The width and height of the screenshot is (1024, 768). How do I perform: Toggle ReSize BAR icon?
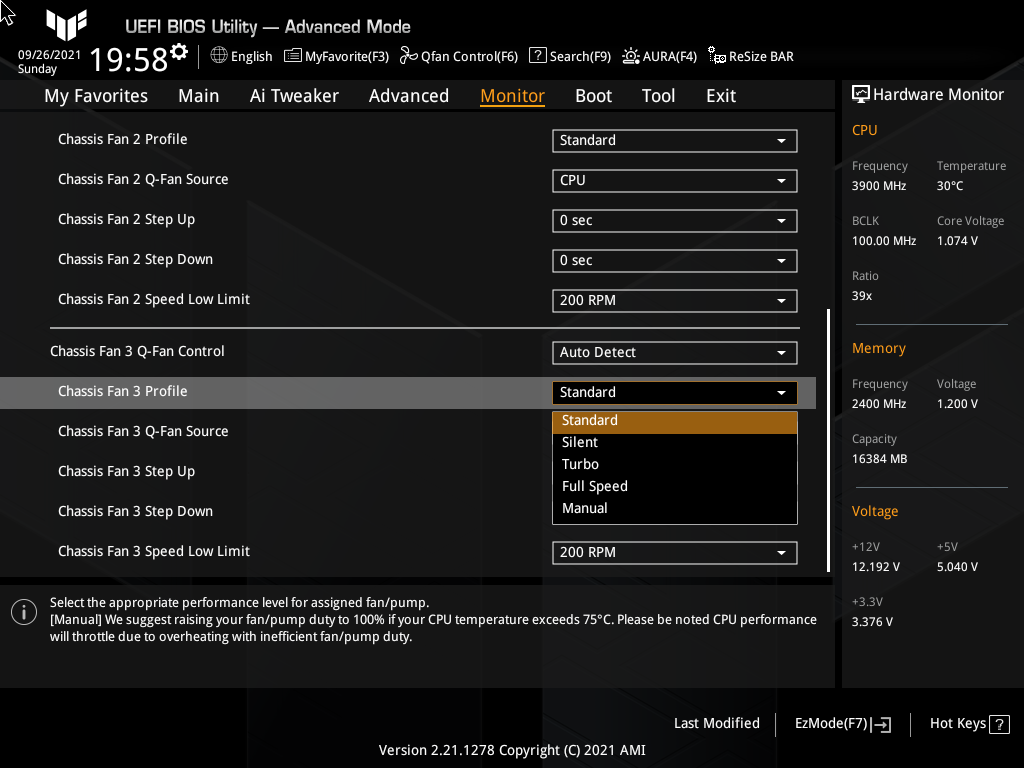pyautogui.click(x=716, y=56)
